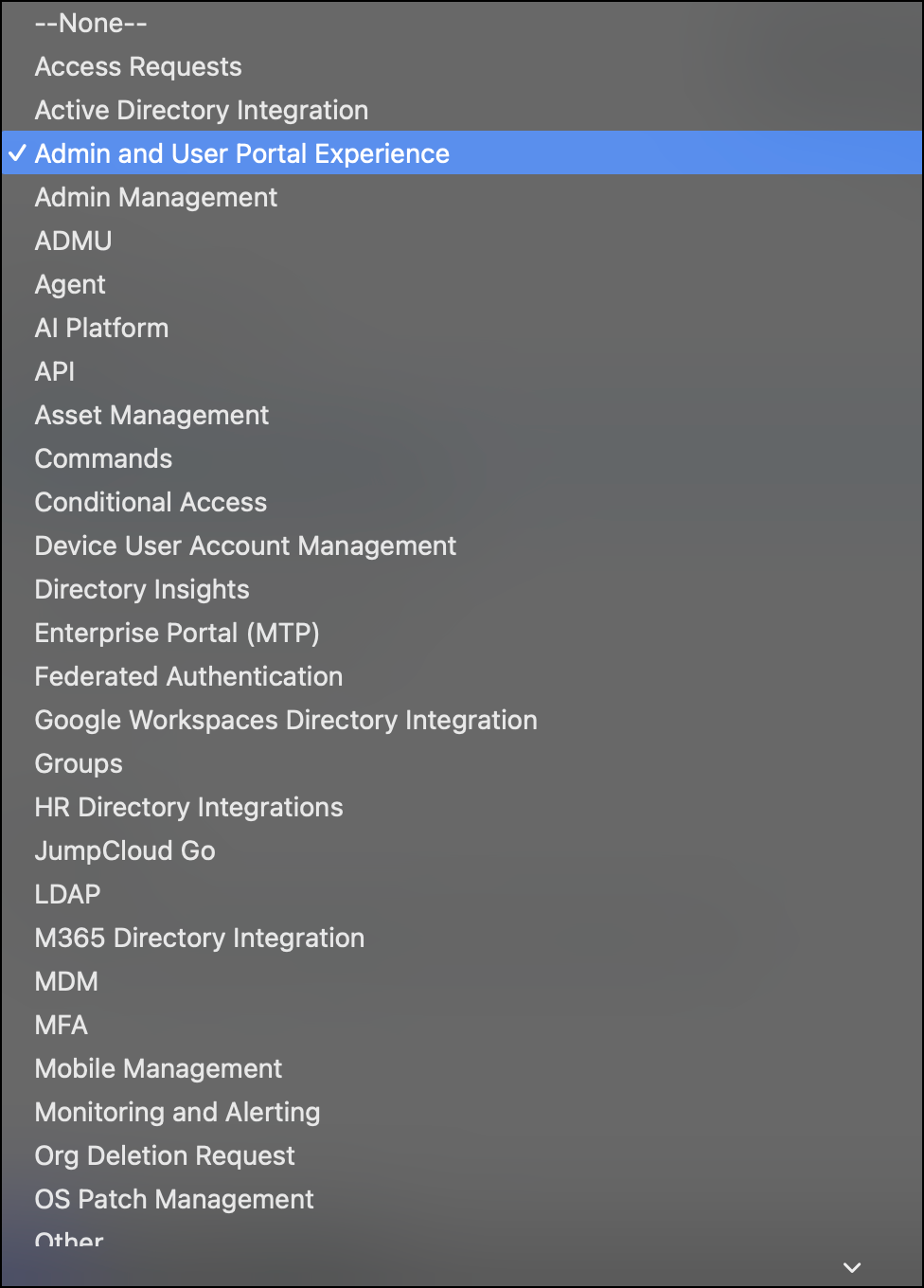The height and width of the screenshot is (1288, 924).
Task: Choose ADMU from the list
Action: click(x=73, y=241)
